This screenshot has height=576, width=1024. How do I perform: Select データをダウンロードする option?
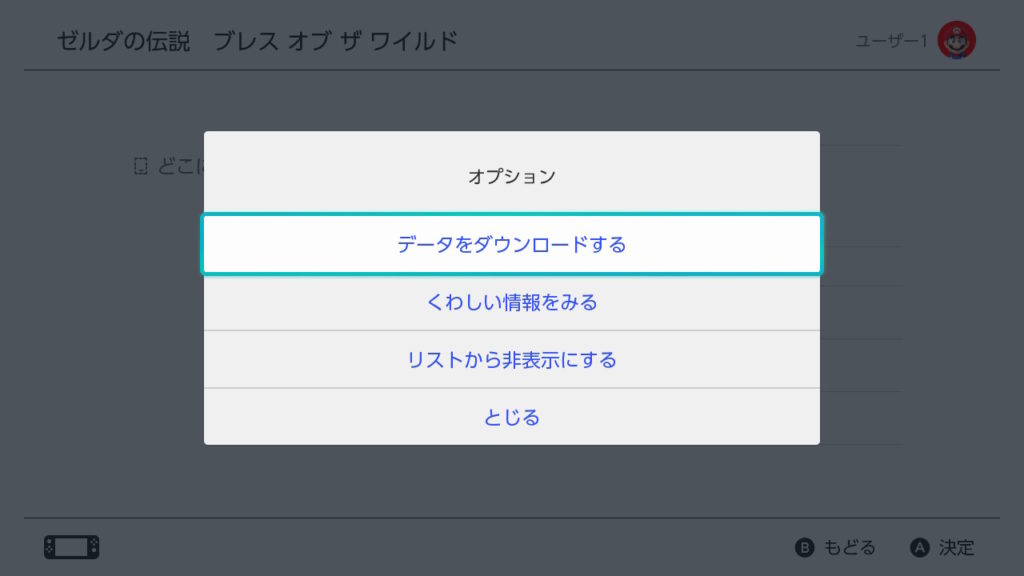pyautogui.click(x=511, y=244)
